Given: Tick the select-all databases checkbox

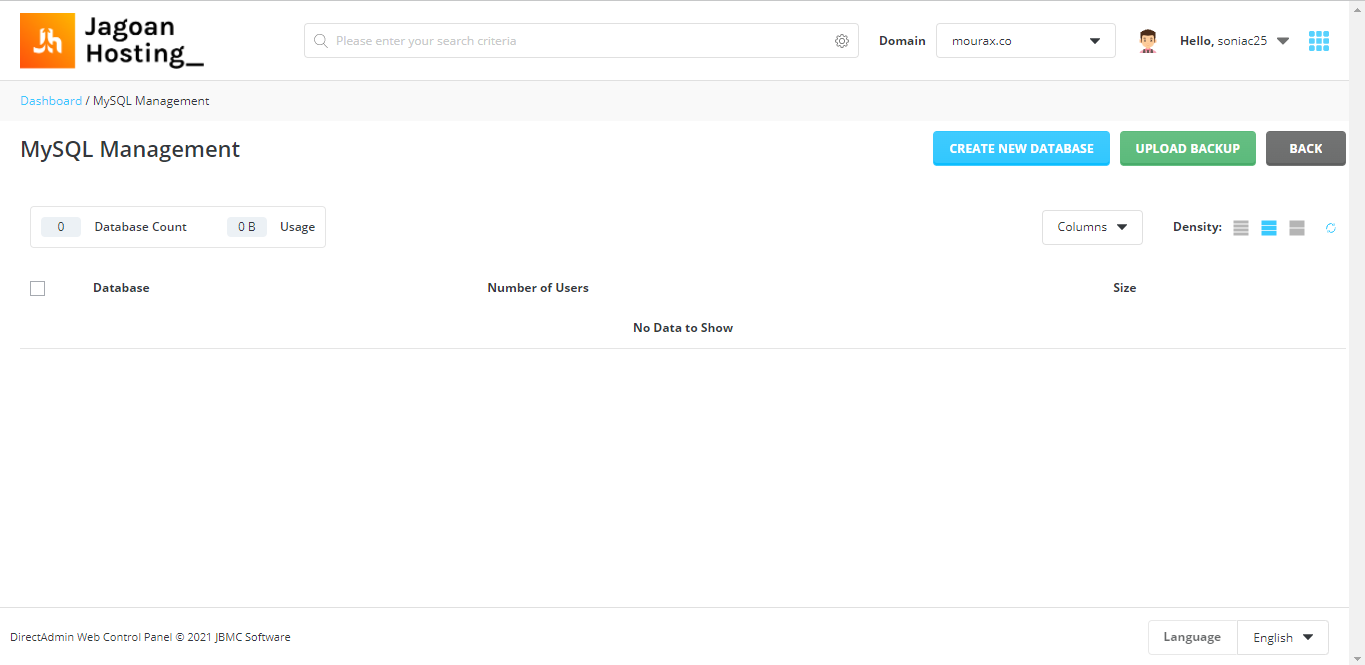Looking at the screenshot, I should (38, 288).
